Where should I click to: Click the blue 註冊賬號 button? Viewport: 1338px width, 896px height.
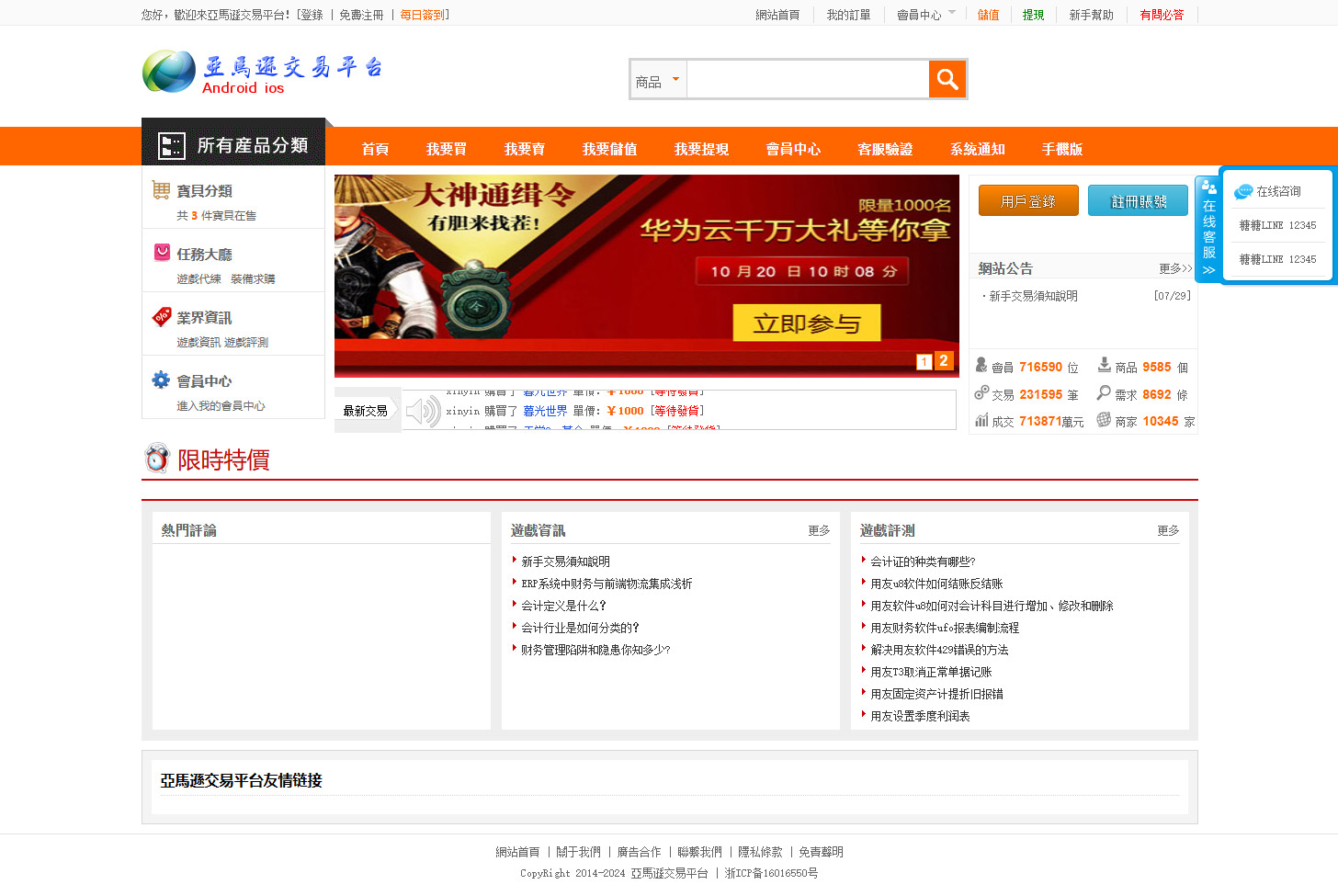[x=1138, y=201]
